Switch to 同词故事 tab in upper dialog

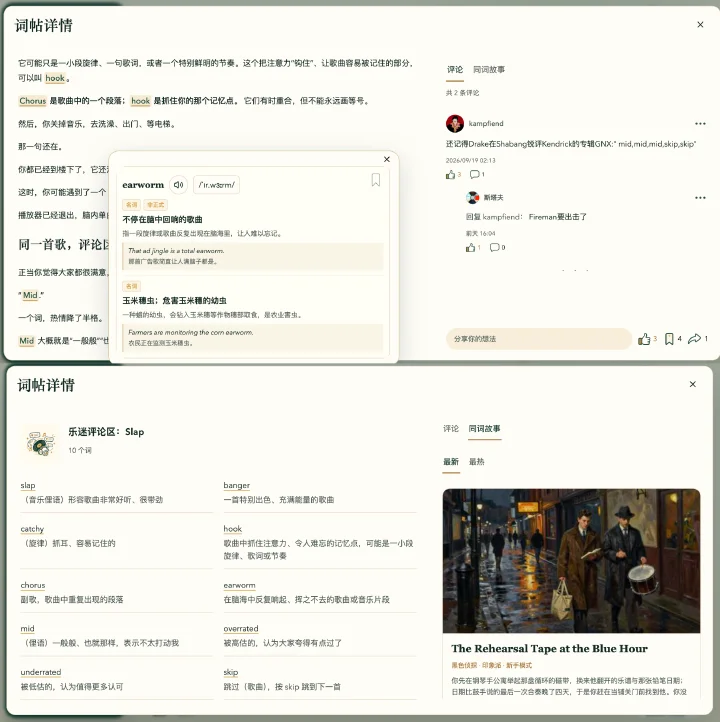coord(489,70)
